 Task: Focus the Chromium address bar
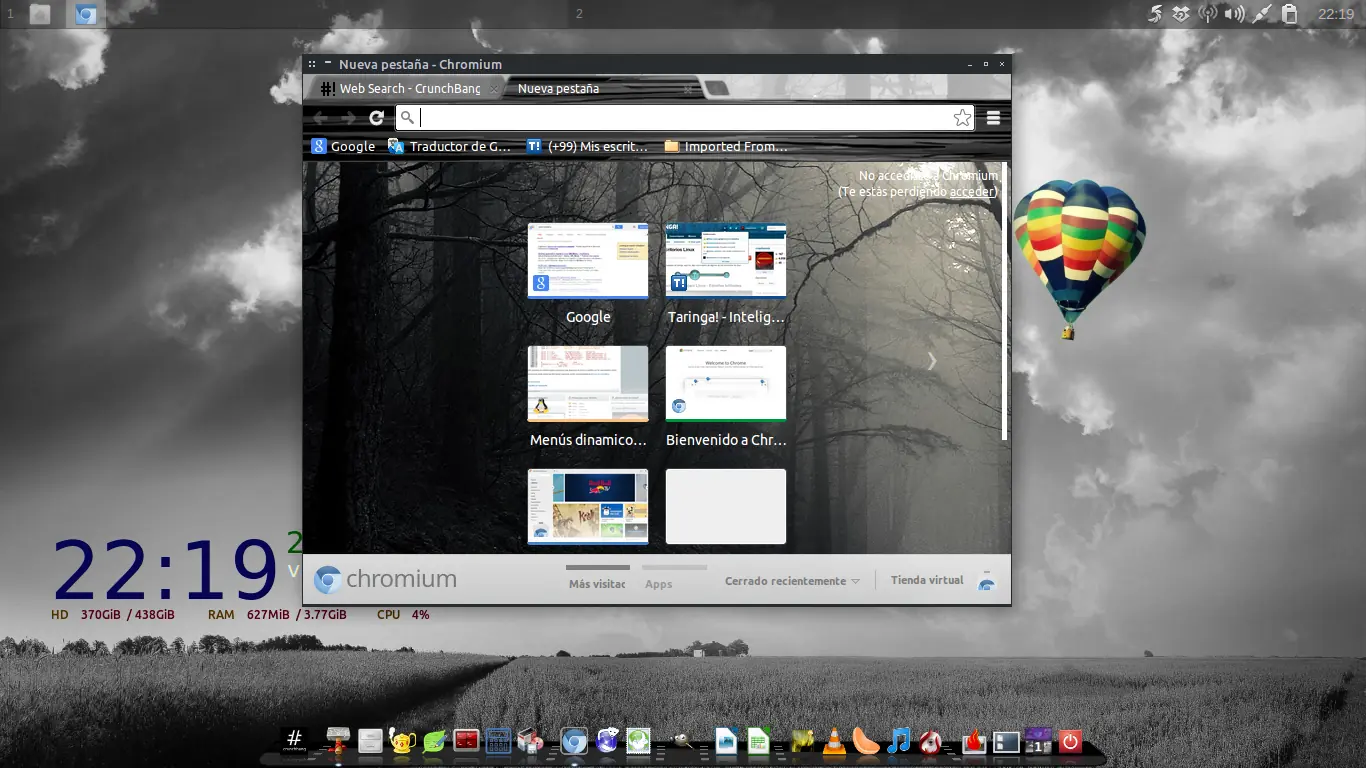tap(684, 118)
